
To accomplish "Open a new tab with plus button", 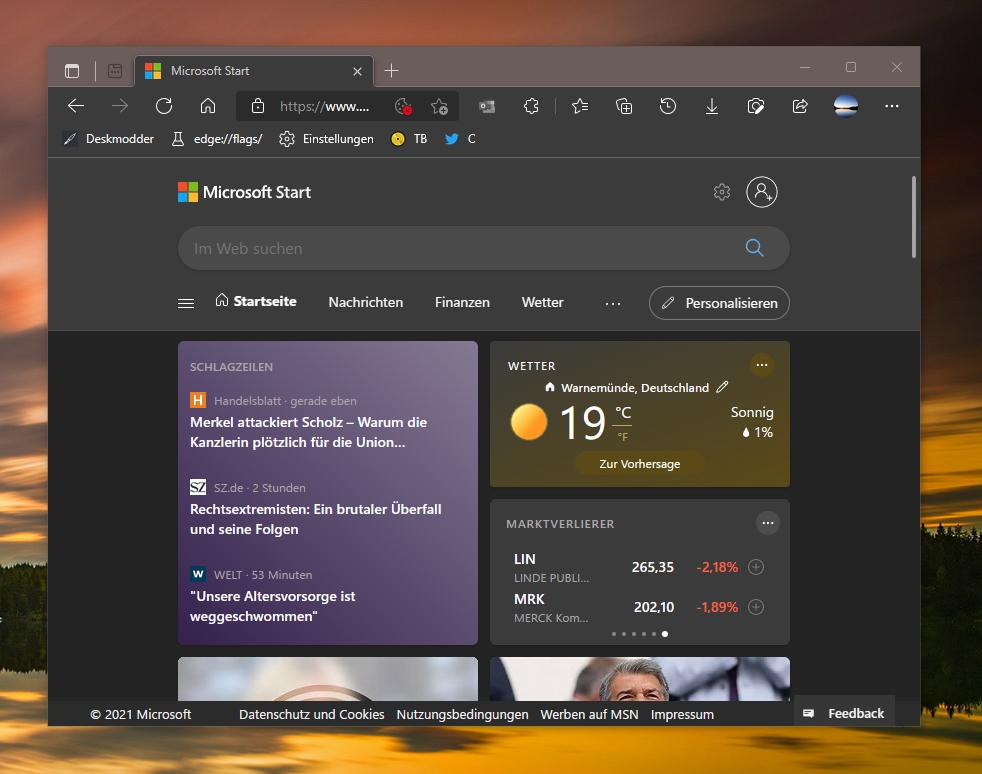I will coord(391,71).
